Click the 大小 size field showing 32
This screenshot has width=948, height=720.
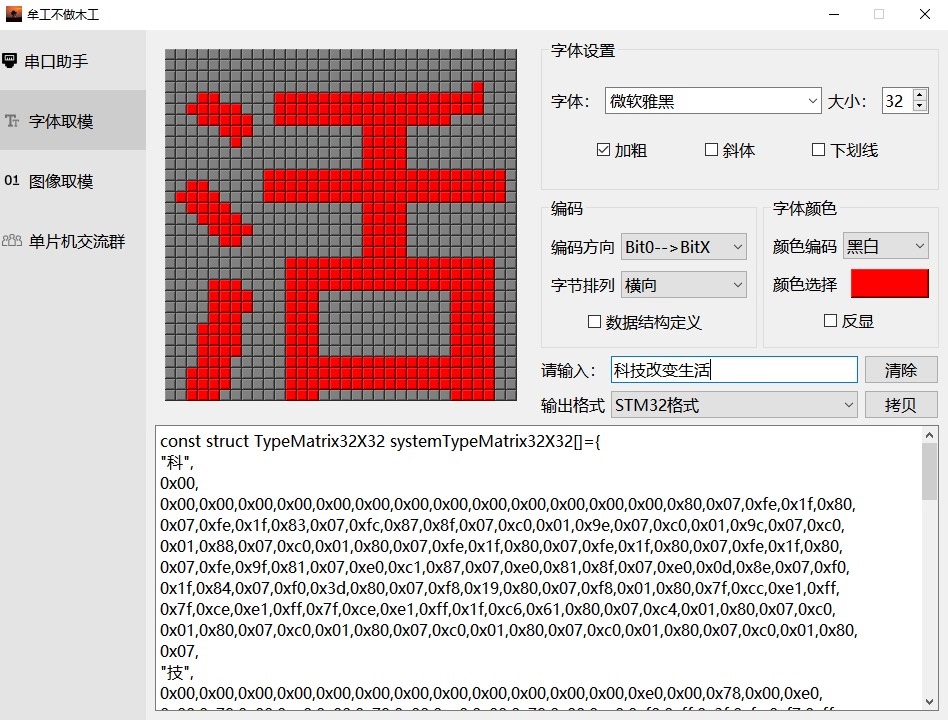point(897,101)
